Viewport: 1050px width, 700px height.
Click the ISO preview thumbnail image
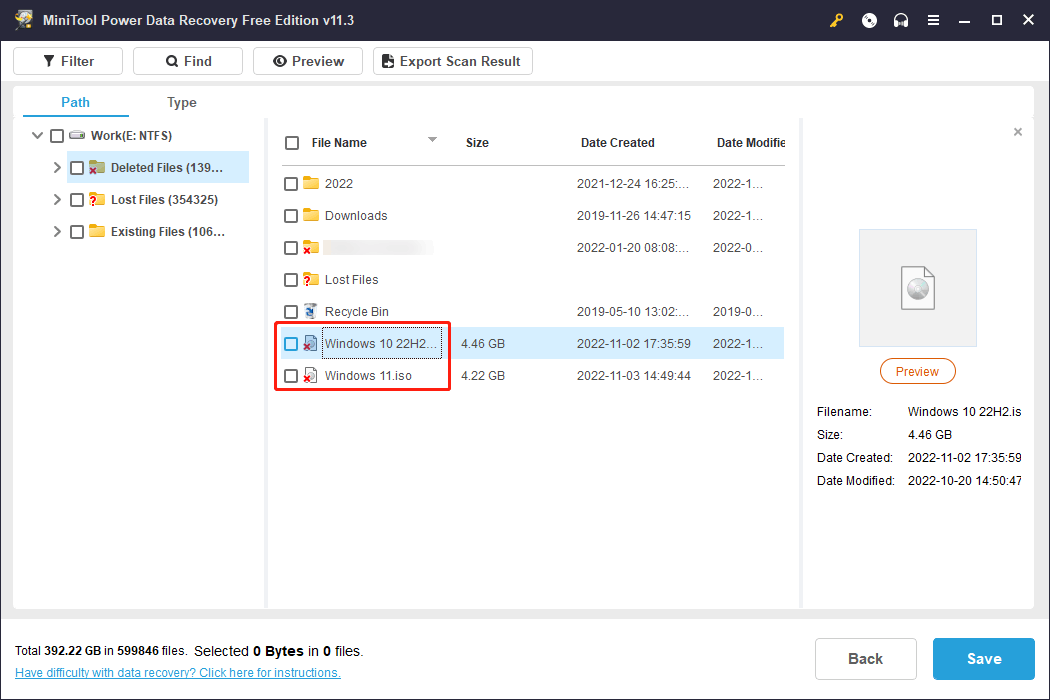click(x=917, y=288)
